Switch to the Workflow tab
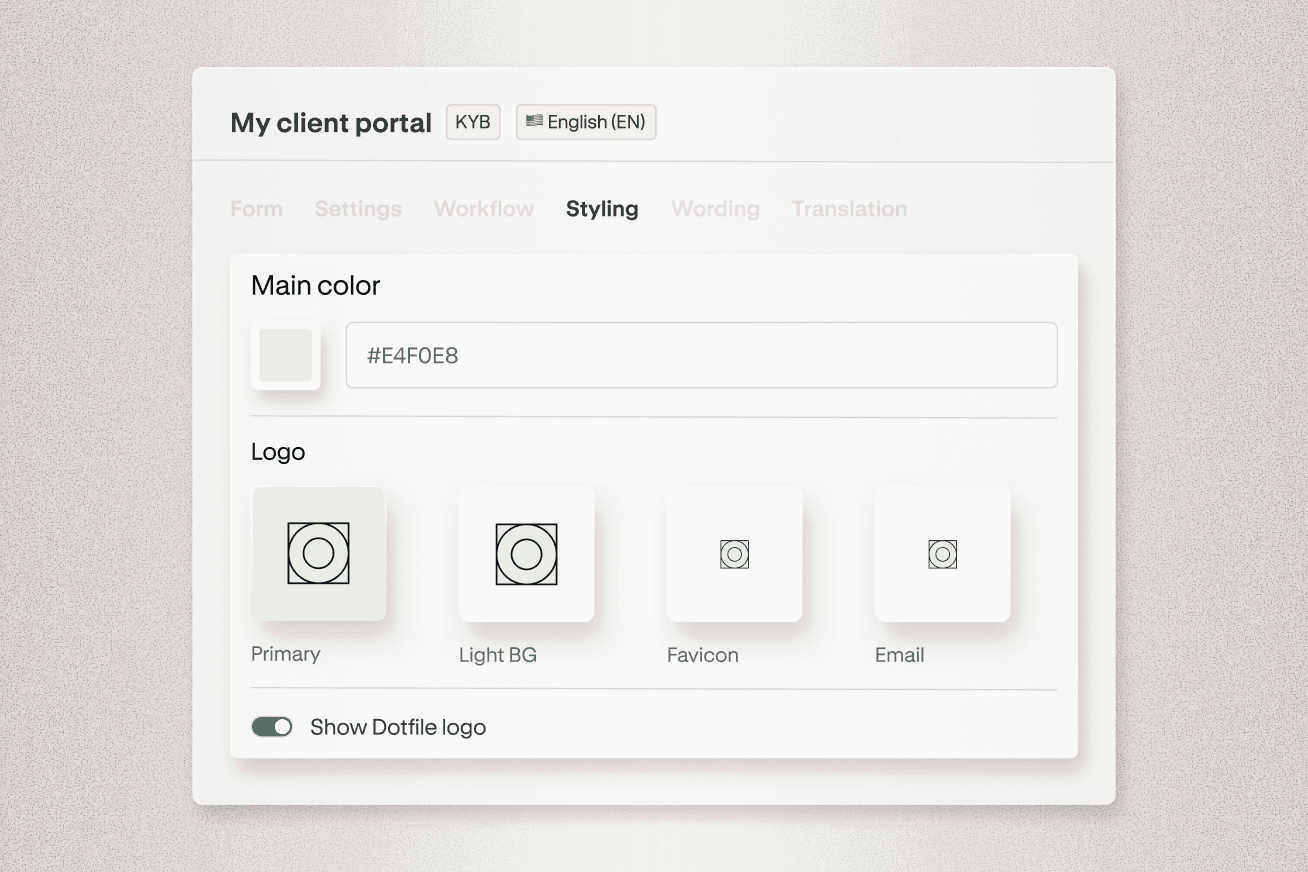 [483, 209]
